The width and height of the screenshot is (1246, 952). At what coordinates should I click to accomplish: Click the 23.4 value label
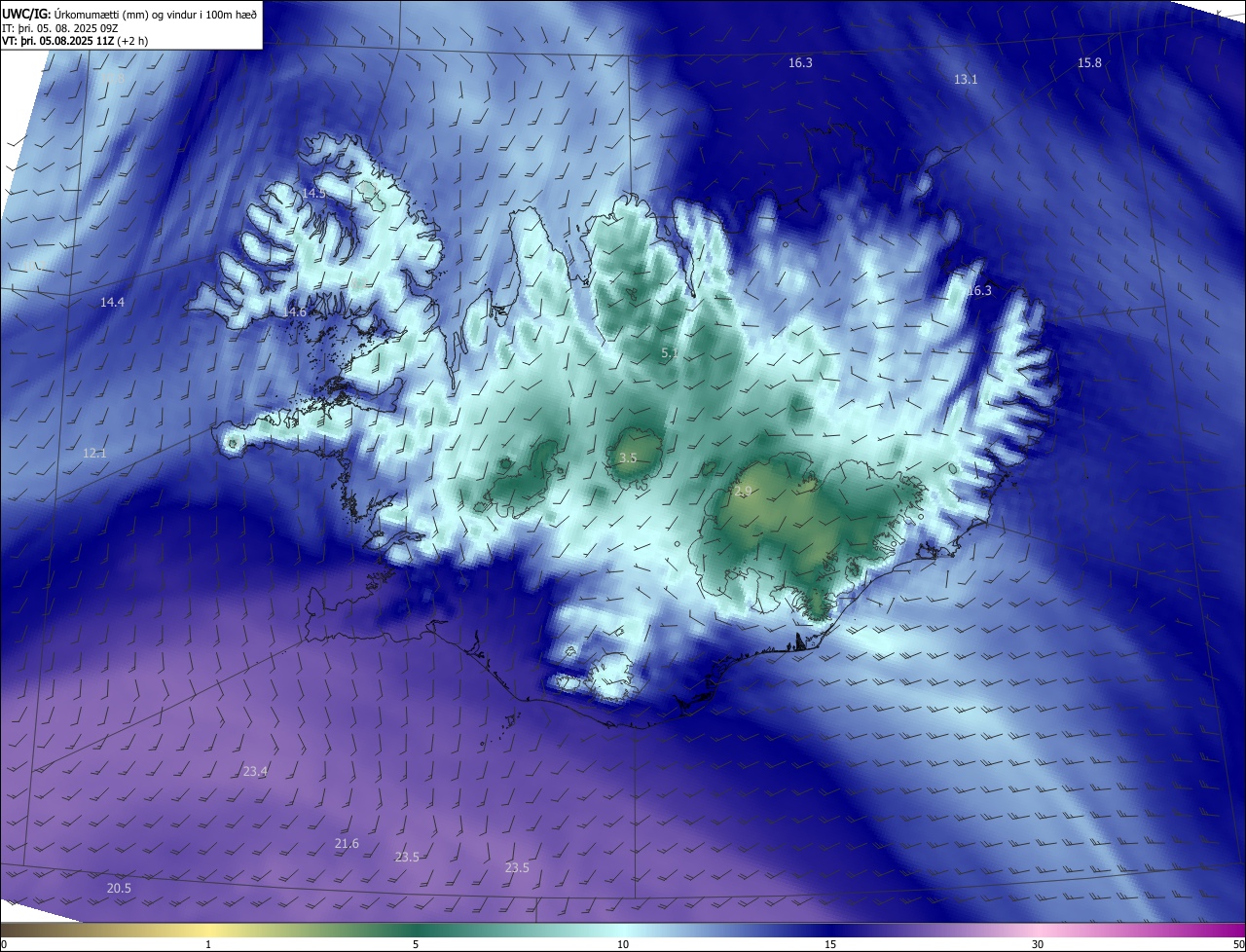(255, 772)
